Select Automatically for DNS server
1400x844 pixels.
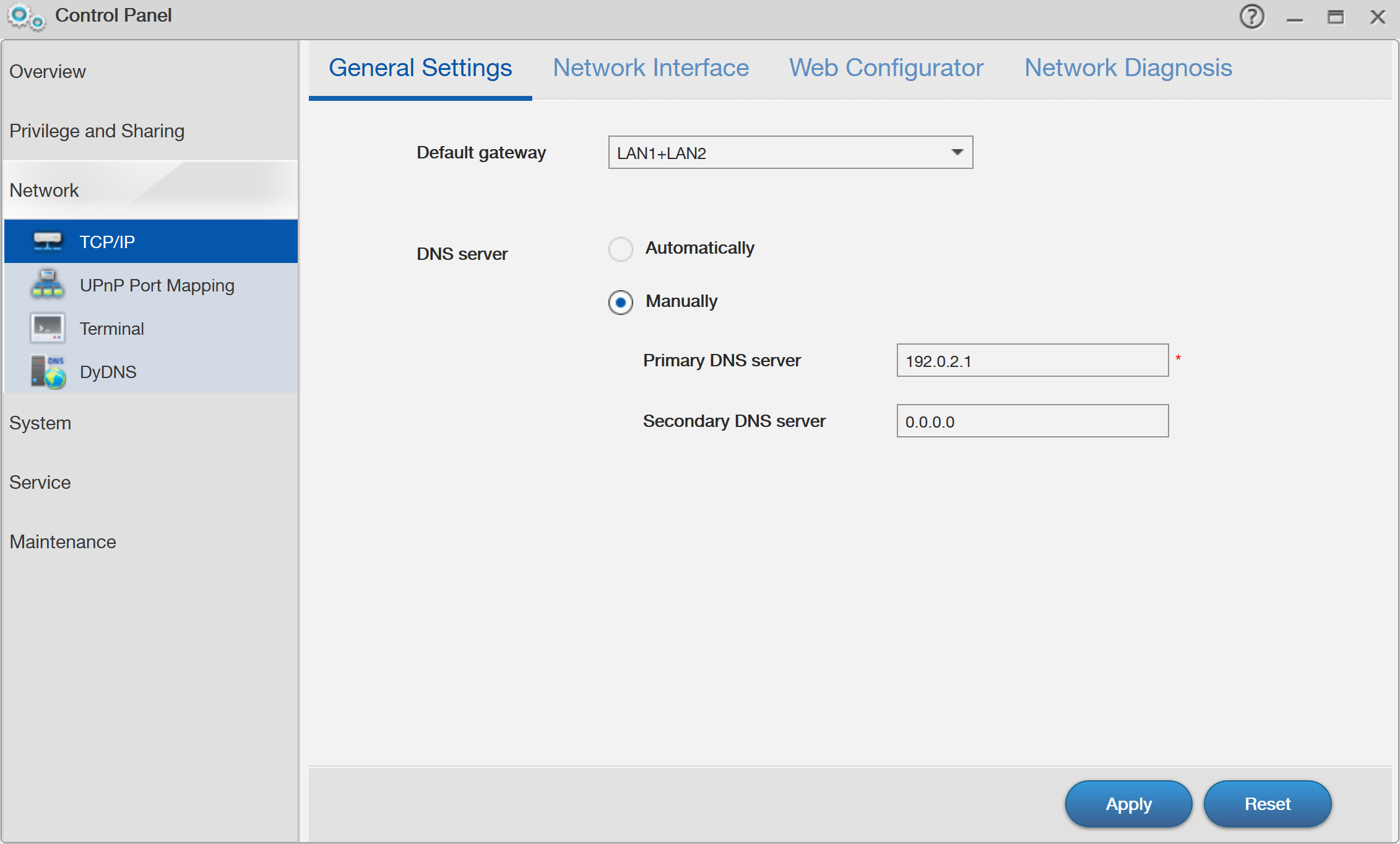[620, 248]
